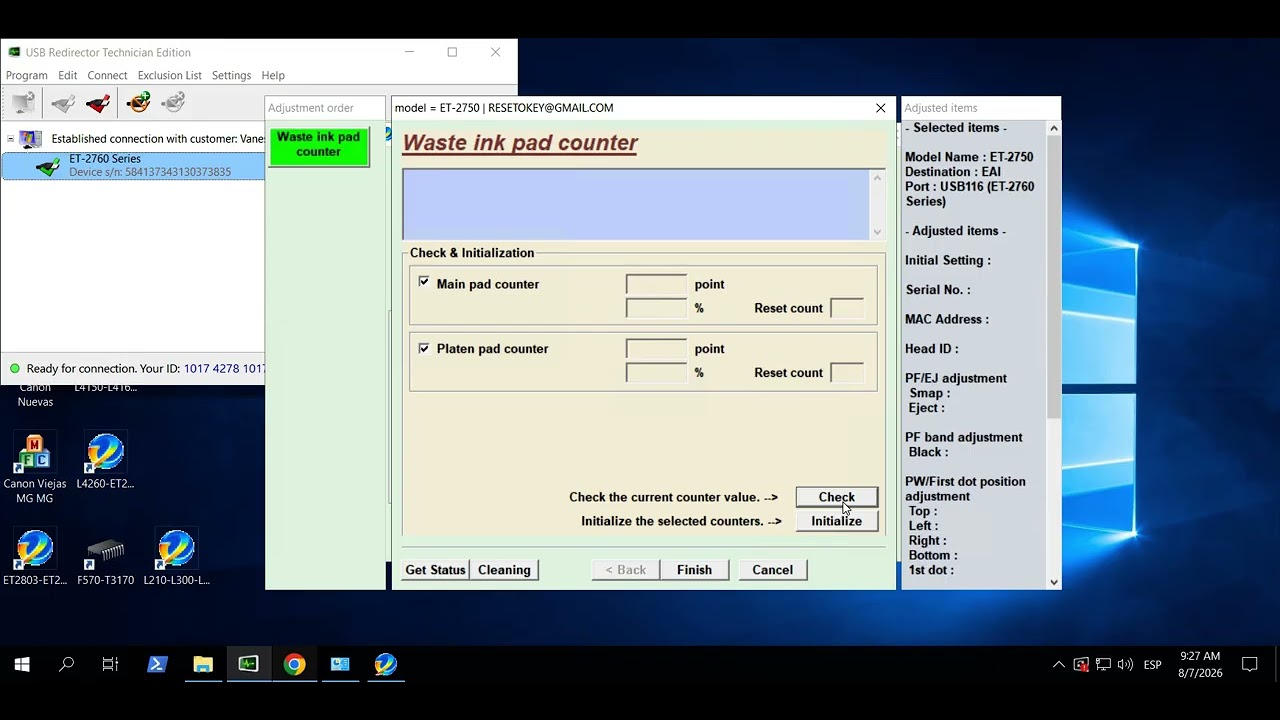The height and width of the screenshot is (720, 1280).
Task: Click the Platen pad counter point field
Action: [x=656, y=348]
